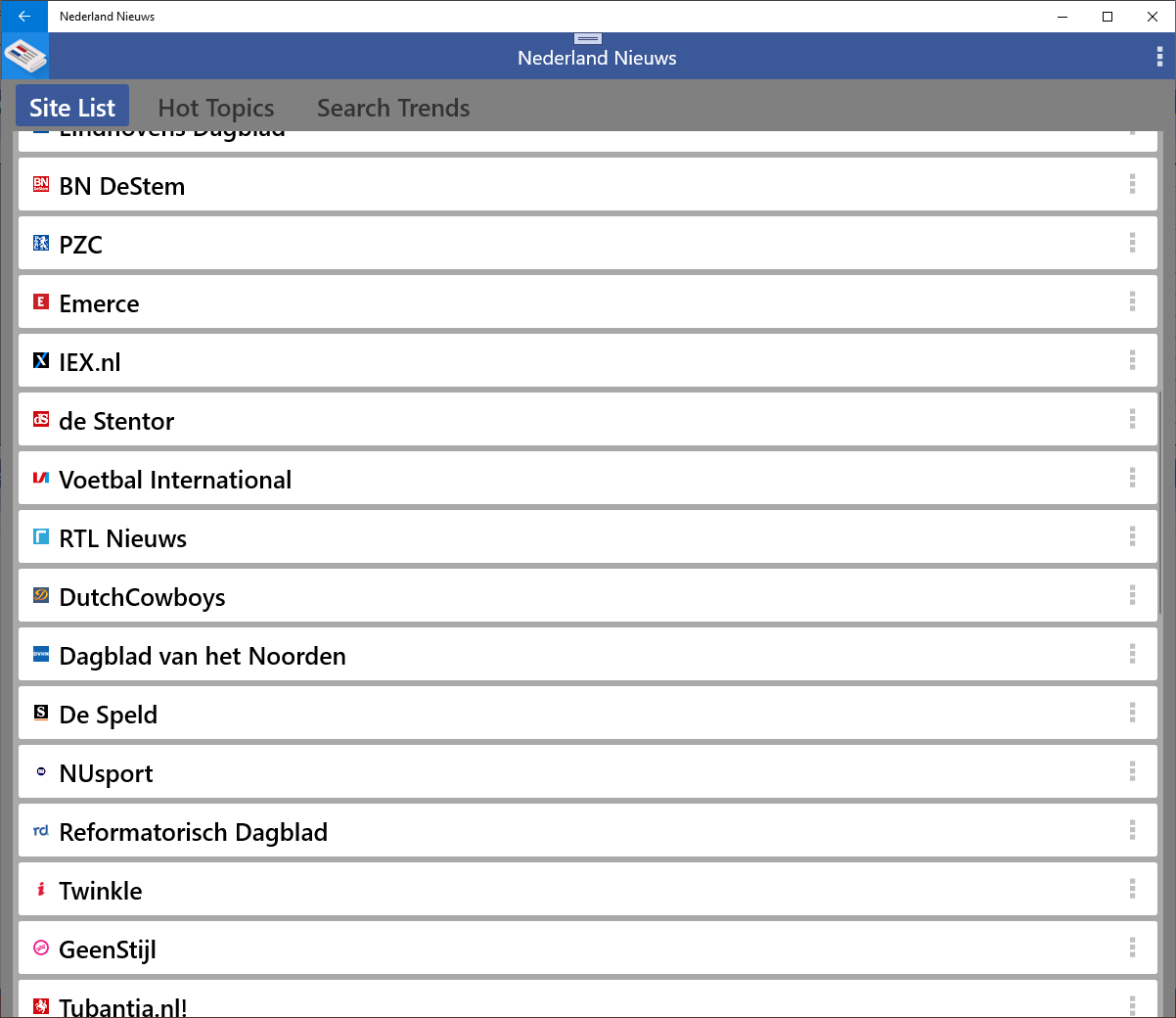Switch to the Hot Topics tab

click(x=216, y=108)
